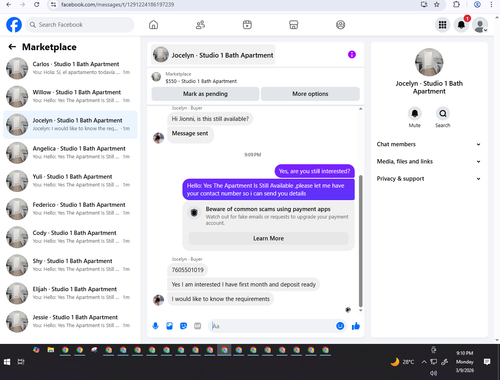Open the Marketplace storefront icon
This screenshot has width=500, height=380.
pos(294,25)
